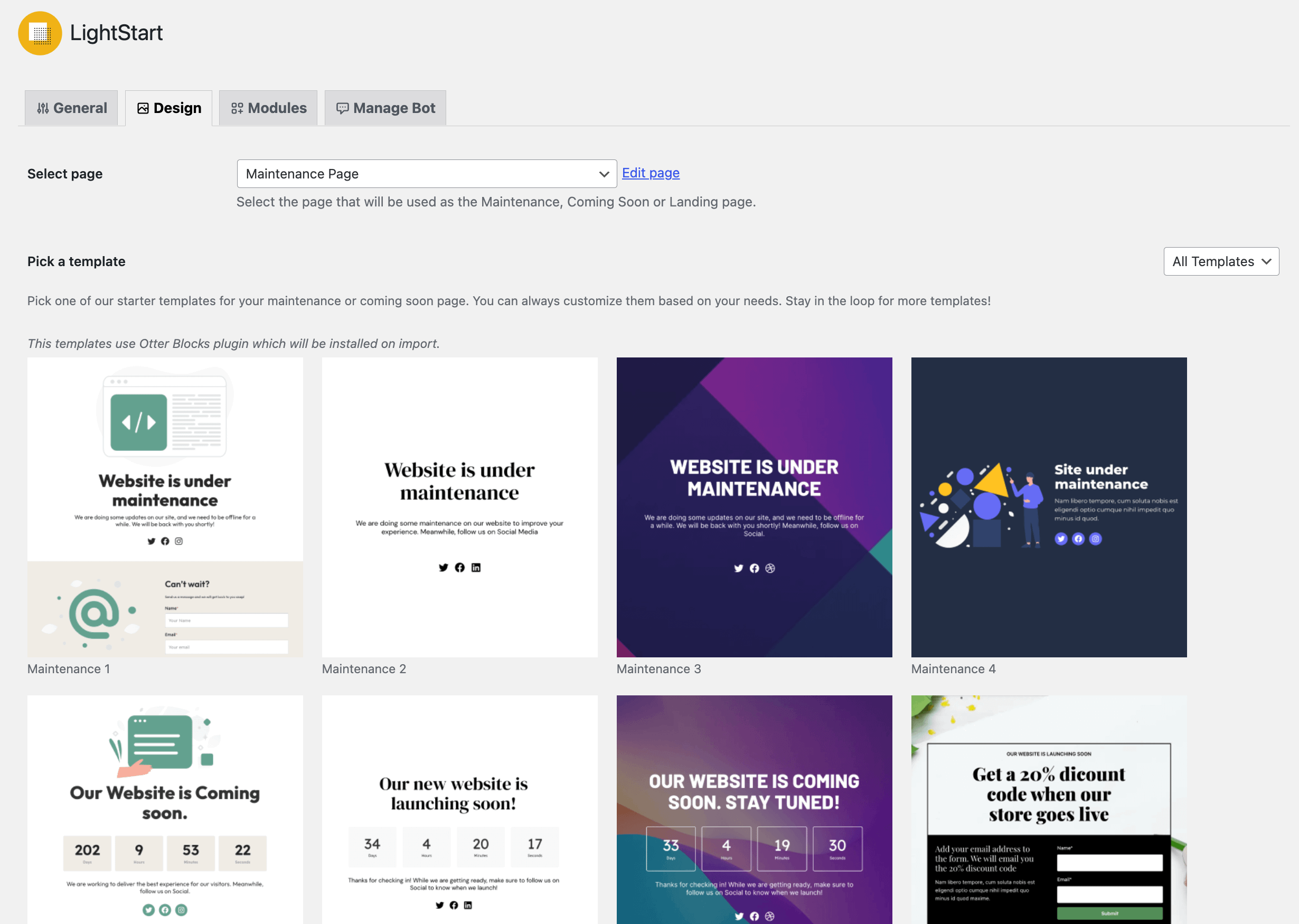The height and width of the screenshot is (924, 1299).
Task: Click the Modules tab blocks icon
Action: 237,108
